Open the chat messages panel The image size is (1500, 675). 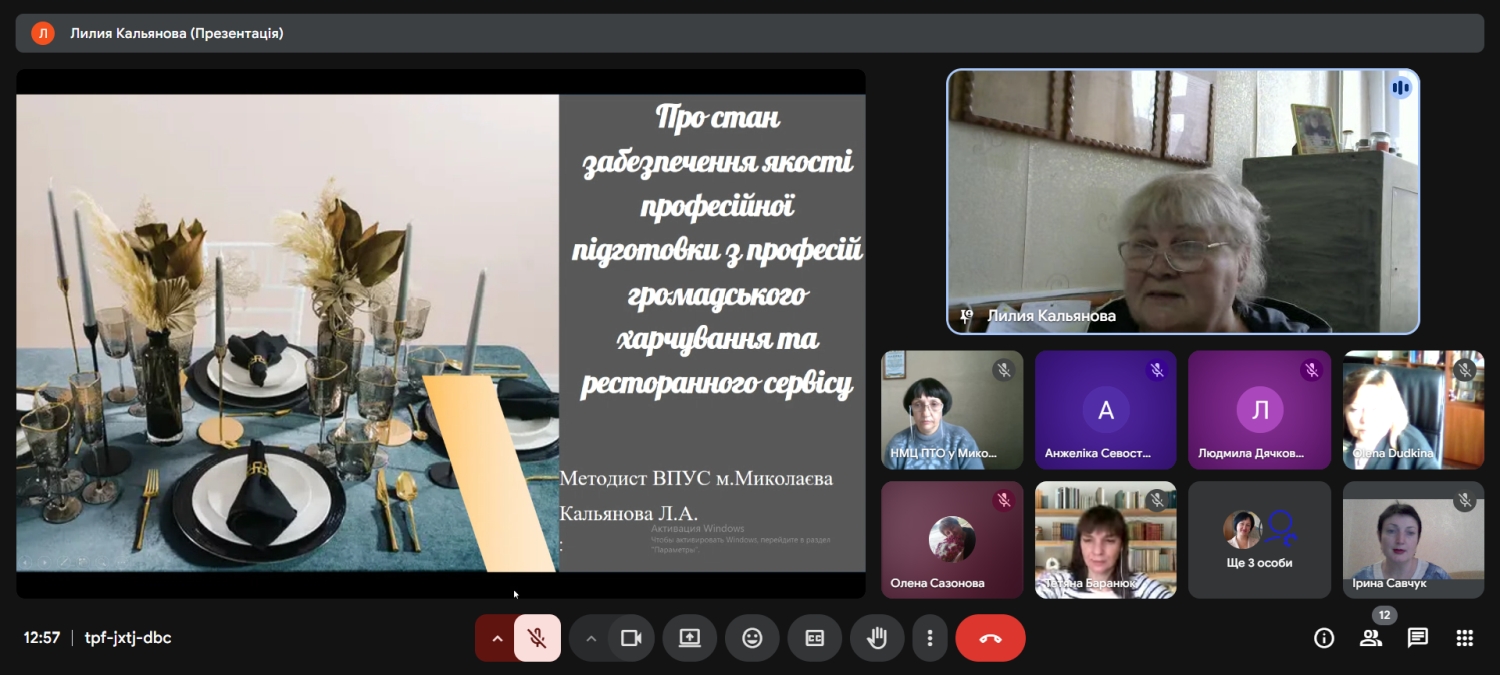(1417, 638)
